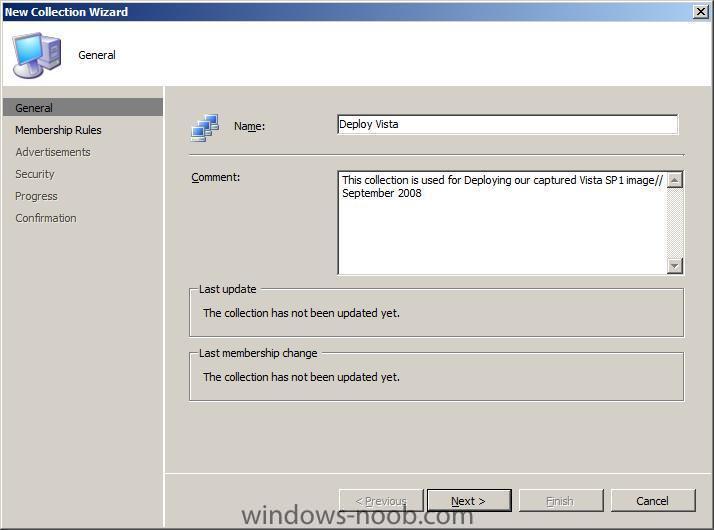Click the Last update status message text
Screen dimensions: 714x530
pyautogui.click(x=301, y=313)
